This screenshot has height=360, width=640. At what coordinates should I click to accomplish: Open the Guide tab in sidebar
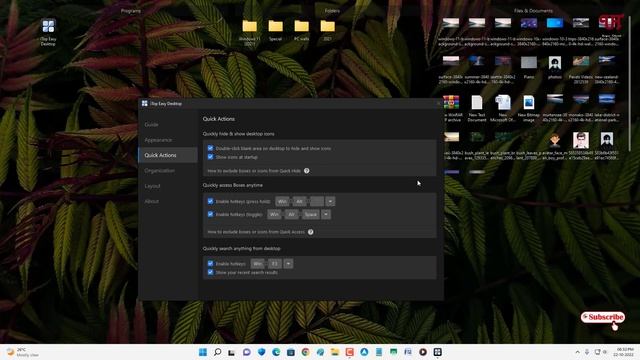151,124
